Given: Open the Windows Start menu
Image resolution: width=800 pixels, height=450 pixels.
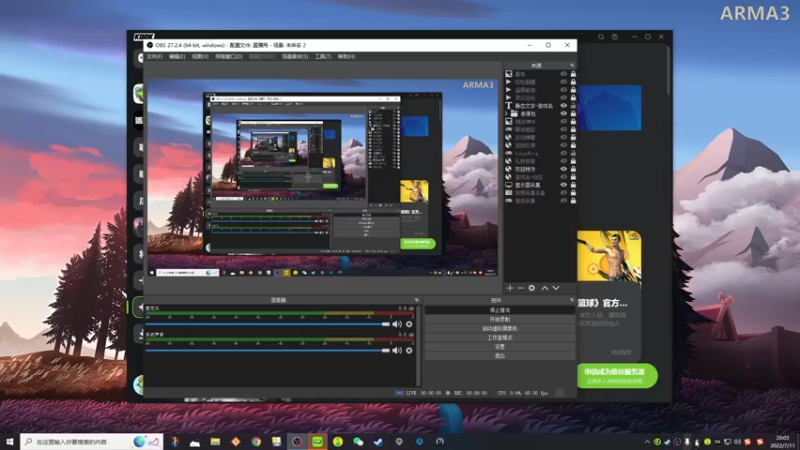Looking at the screenshot, I should (x=10, y=441).
